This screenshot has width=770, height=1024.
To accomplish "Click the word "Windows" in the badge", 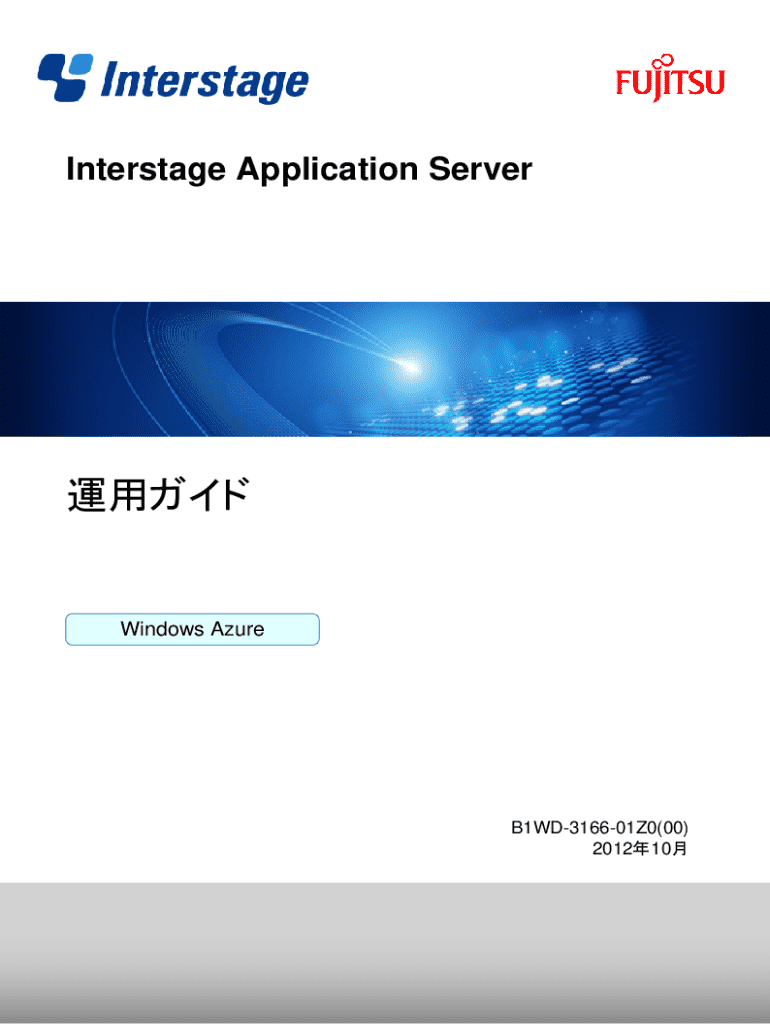I will pyautogui.click(x=162, y=629).
